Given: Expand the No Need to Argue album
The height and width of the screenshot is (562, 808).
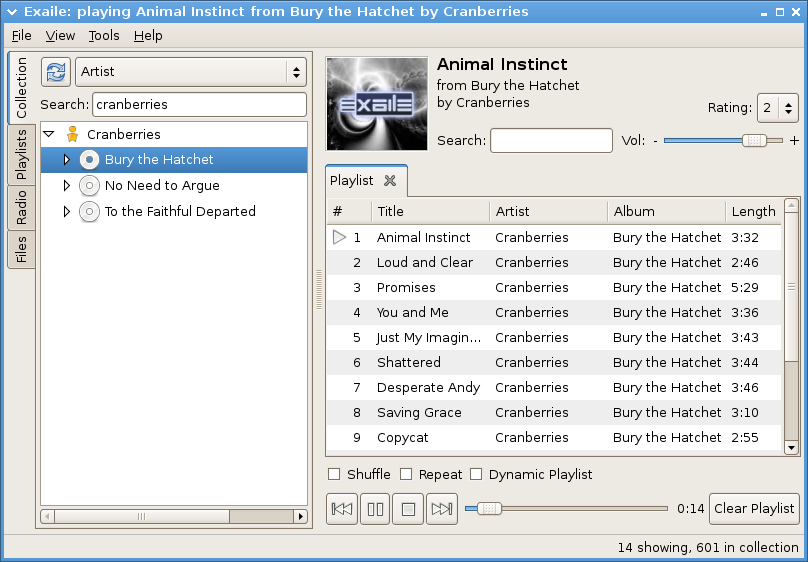Looking at the screenshot, I should [66, 185].
